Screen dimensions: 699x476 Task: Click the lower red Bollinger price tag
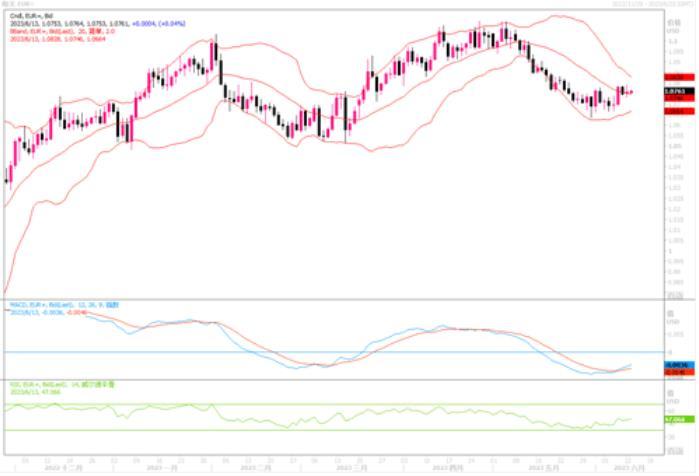674,112
